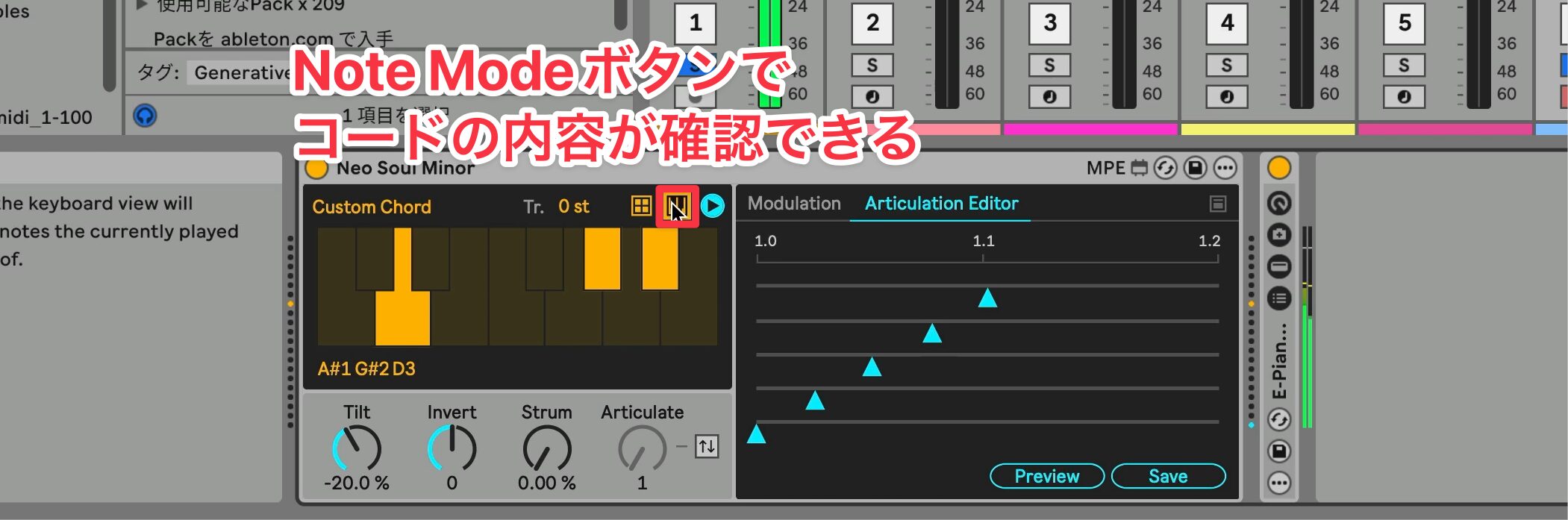Viewport: 1568px width, 520px height.
Task: Click the Tilt knob
Action: (357, 448)
